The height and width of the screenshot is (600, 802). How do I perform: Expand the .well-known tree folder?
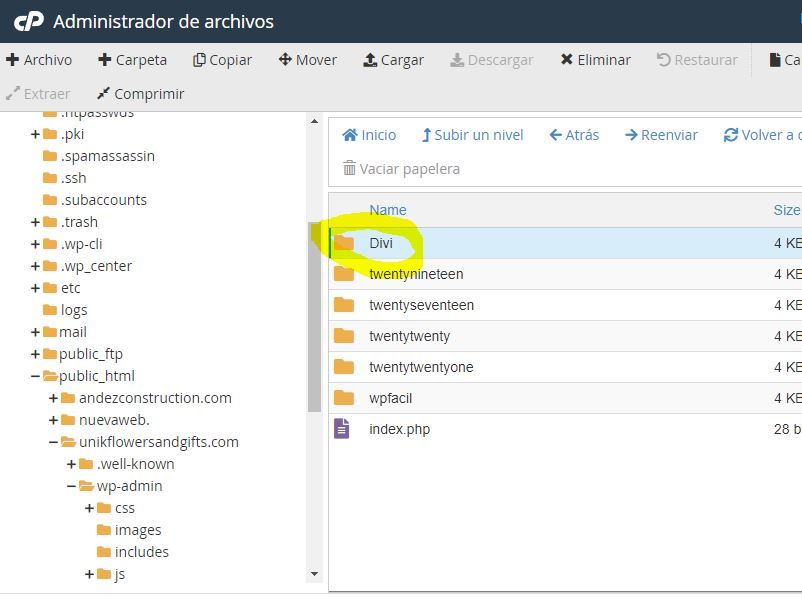coord(71,464)
